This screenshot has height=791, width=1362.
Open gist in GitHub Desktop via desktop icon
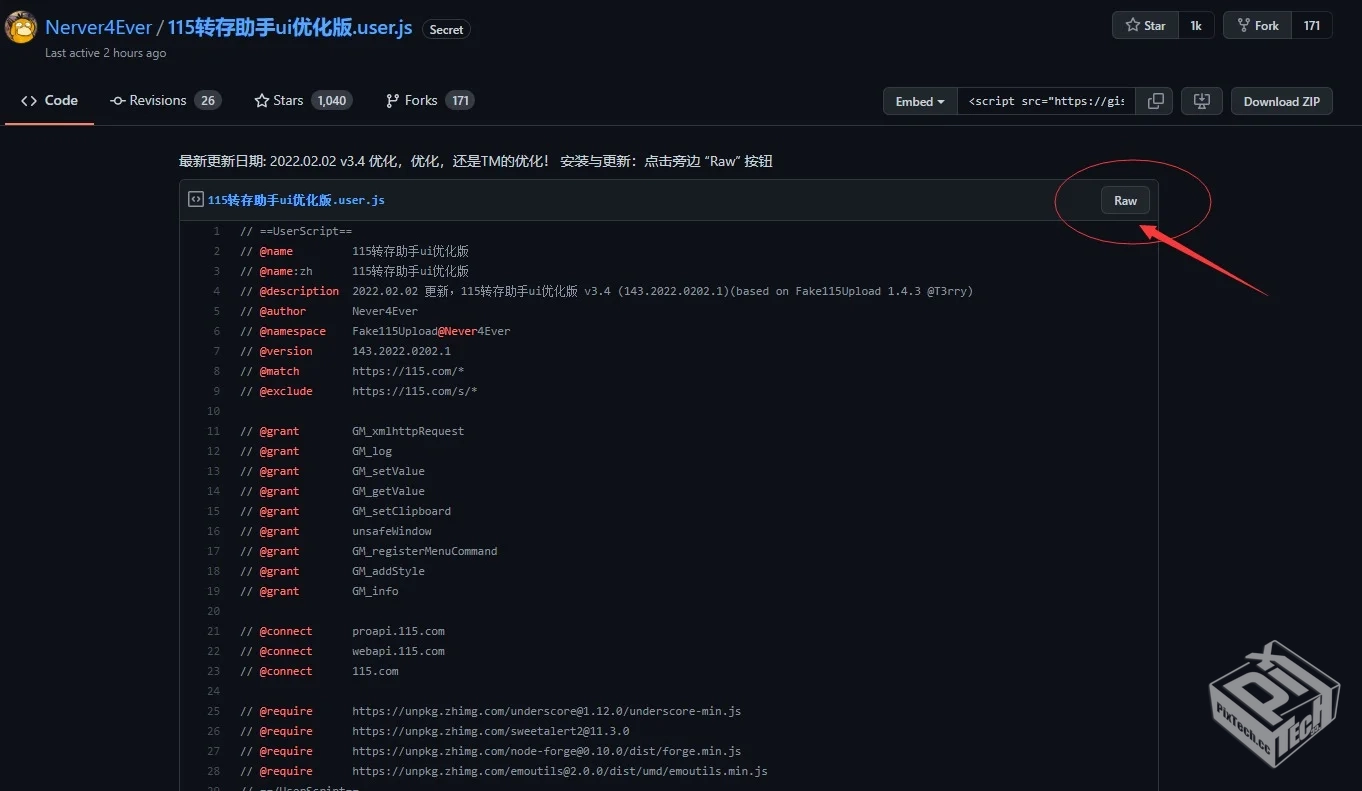pyautogui.click(x=1201, y=100)
